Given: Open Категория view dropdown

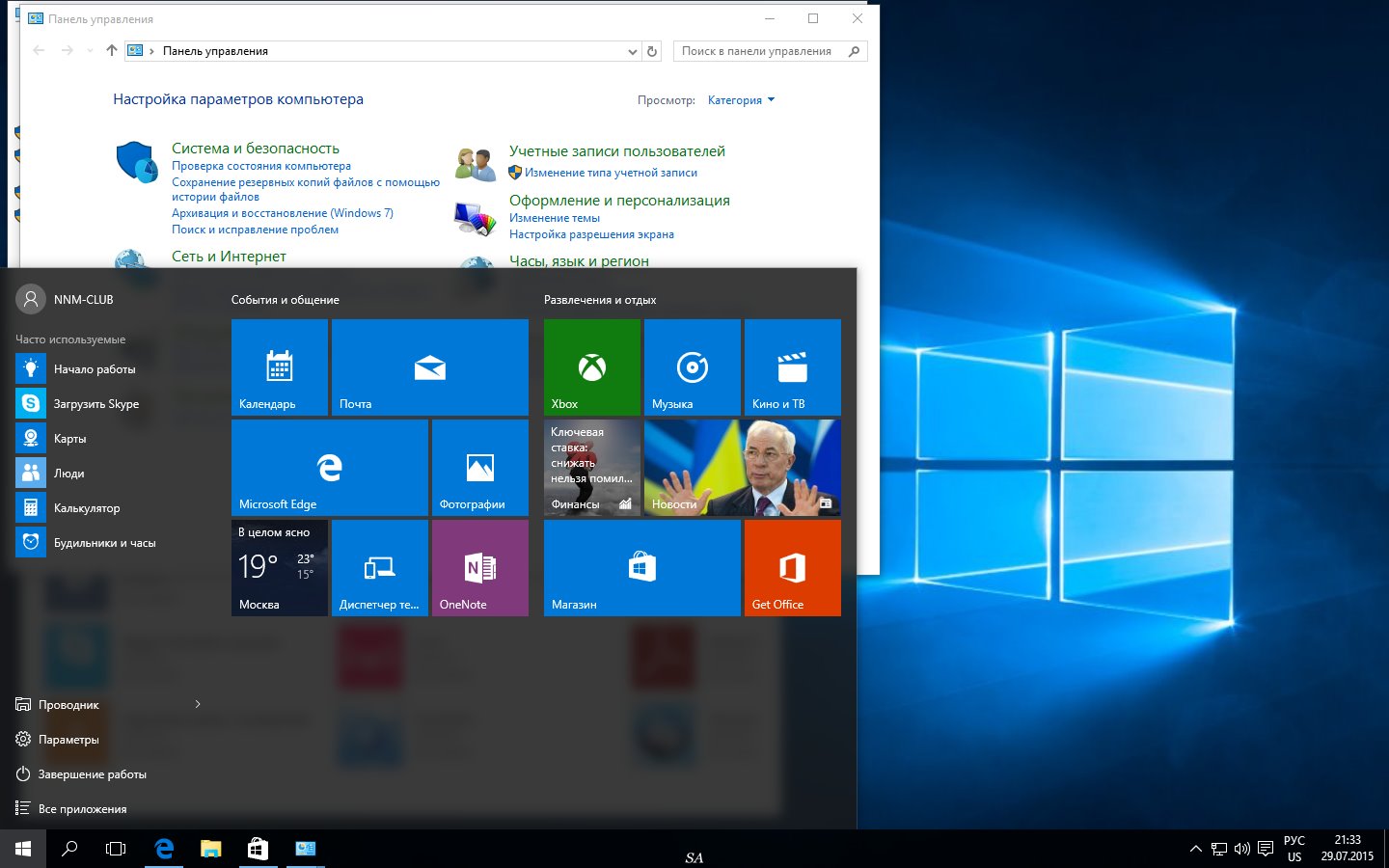Looking at the screenshot, I should [741, 100].
